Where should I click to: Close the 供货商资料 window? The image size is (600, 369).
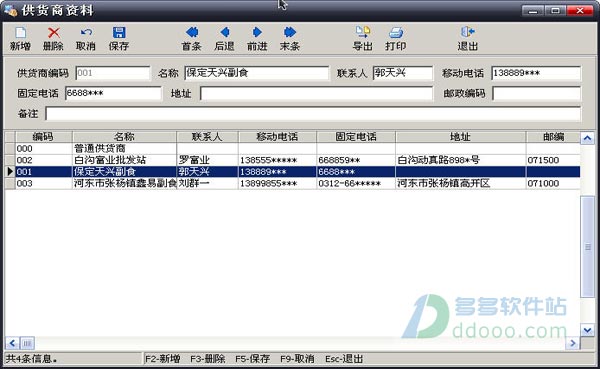tap(580, 11)
